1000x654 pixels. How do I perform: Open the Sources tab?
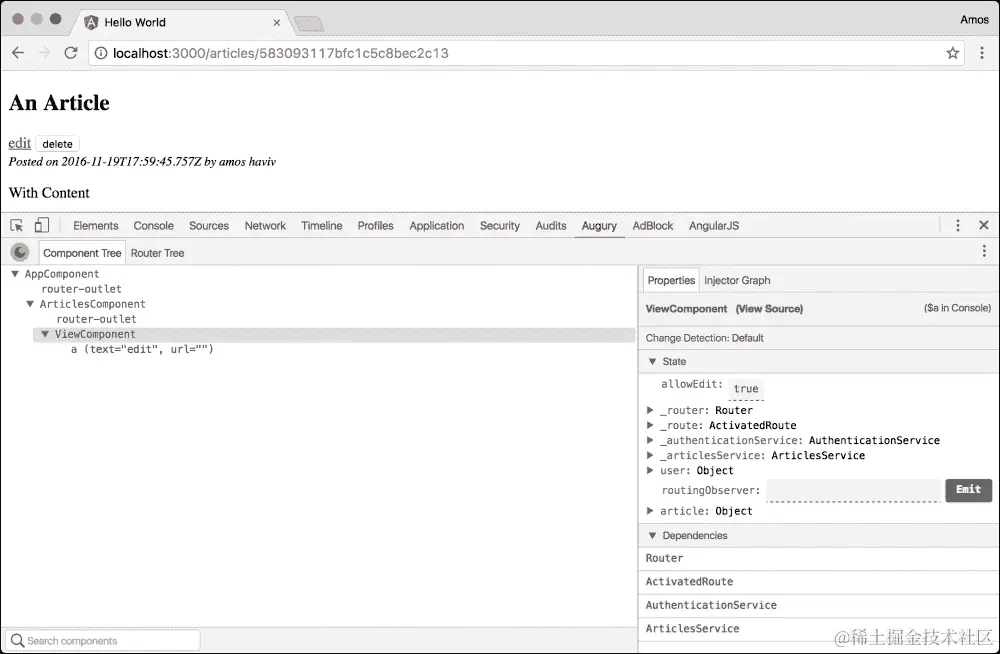pyautogui.click(x=209, y=226)
